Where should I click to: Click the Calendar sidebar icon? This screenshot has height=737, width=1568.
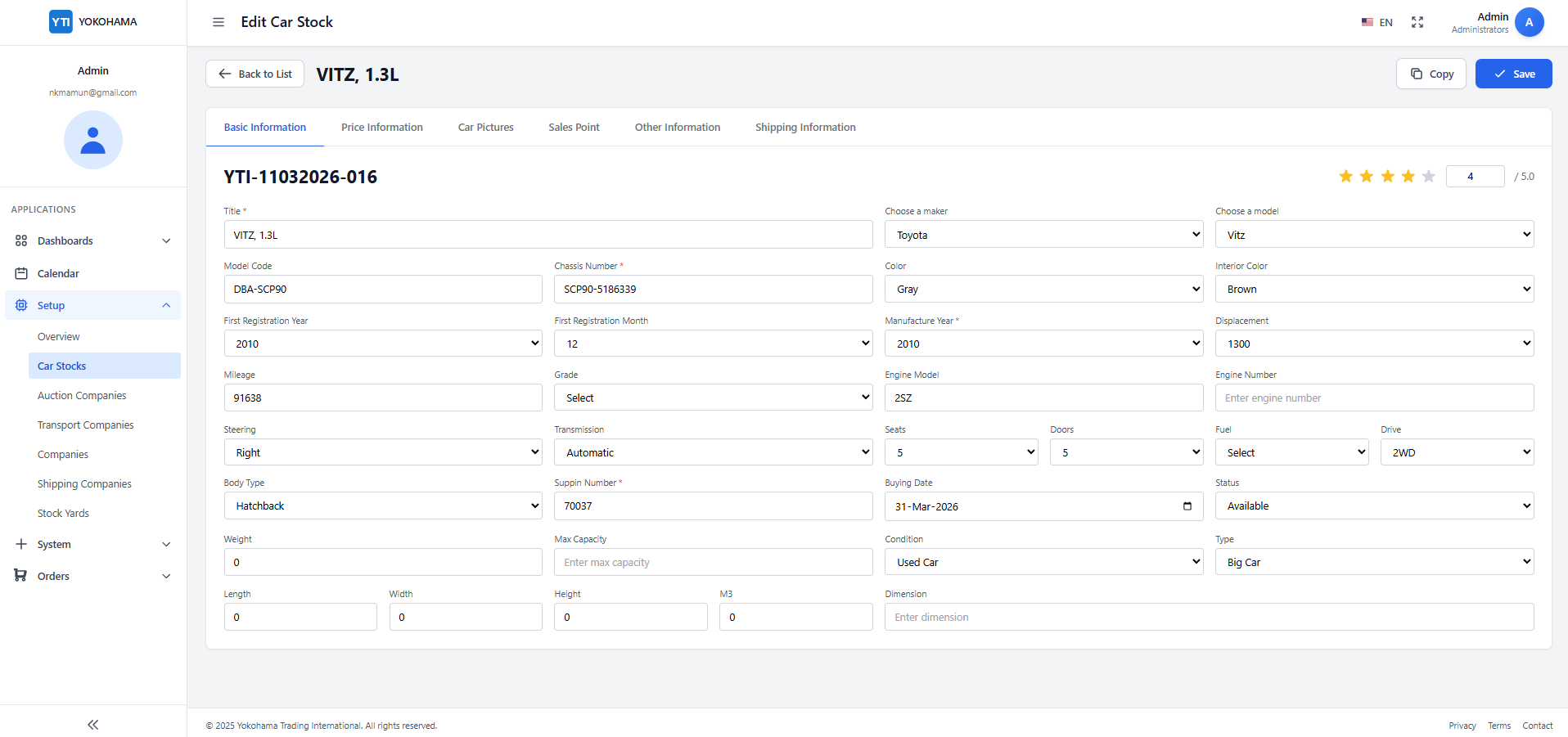coord(21,273)
